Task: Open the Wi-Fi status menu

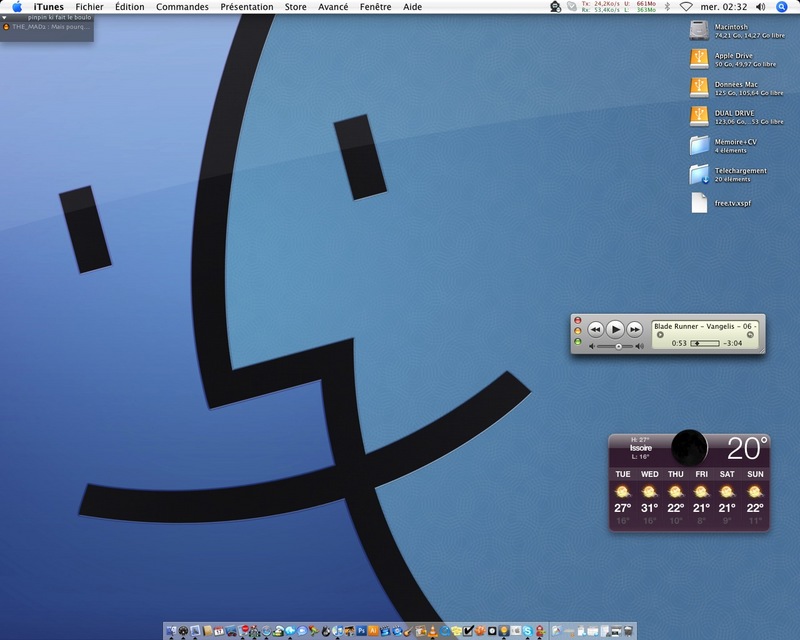Action: click(x=686, y=7)
